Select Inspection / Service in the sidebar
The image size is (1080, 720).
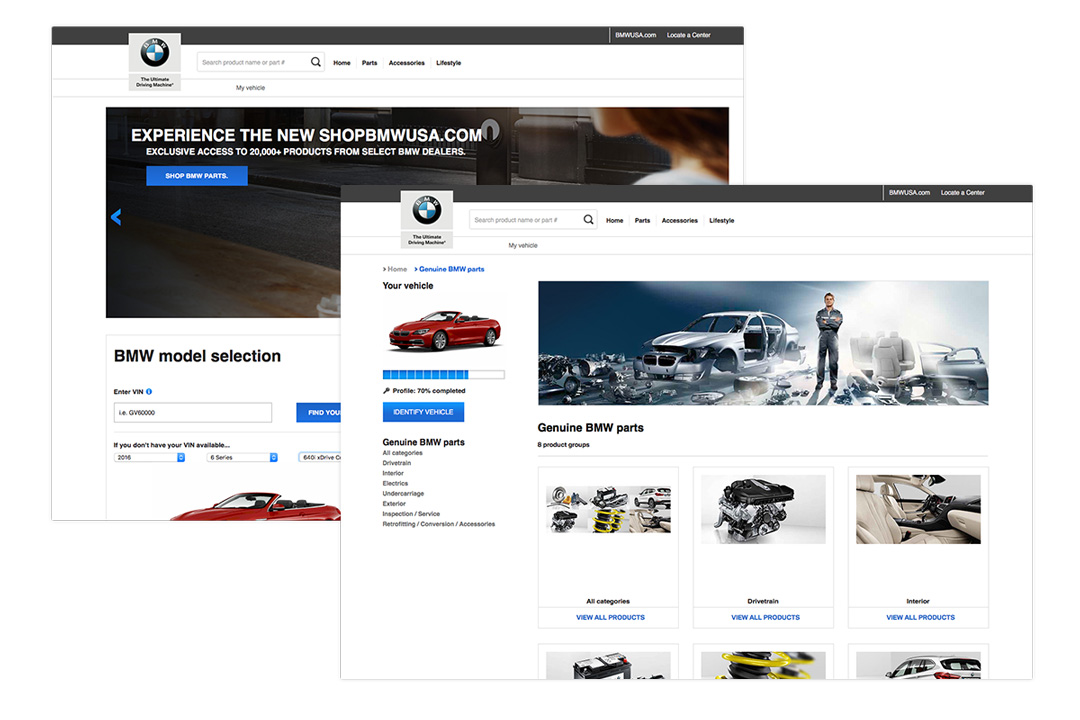click(411, 514)
